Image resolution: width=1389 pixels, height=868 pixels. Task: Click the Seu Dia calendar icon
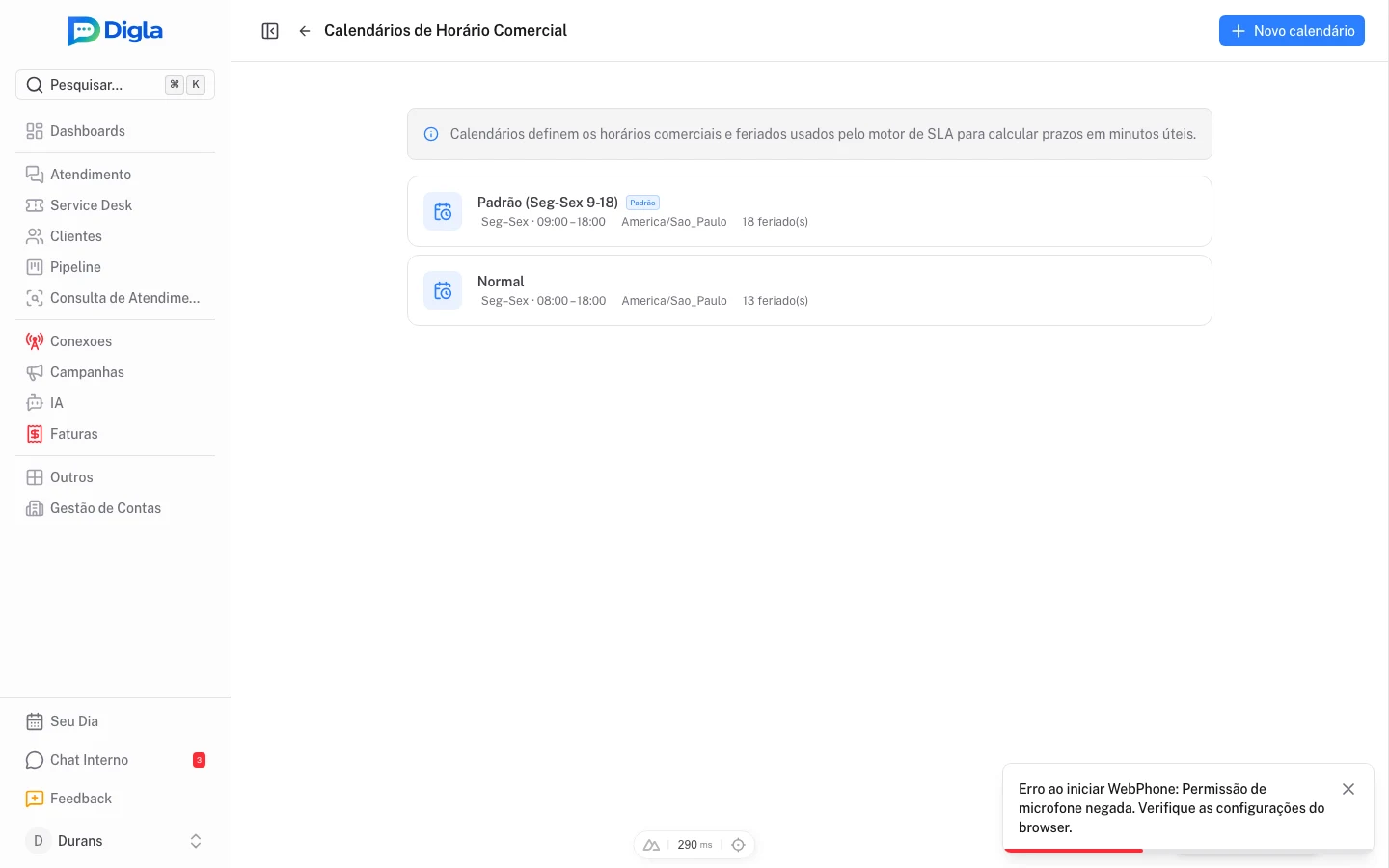tap(35, 721)
